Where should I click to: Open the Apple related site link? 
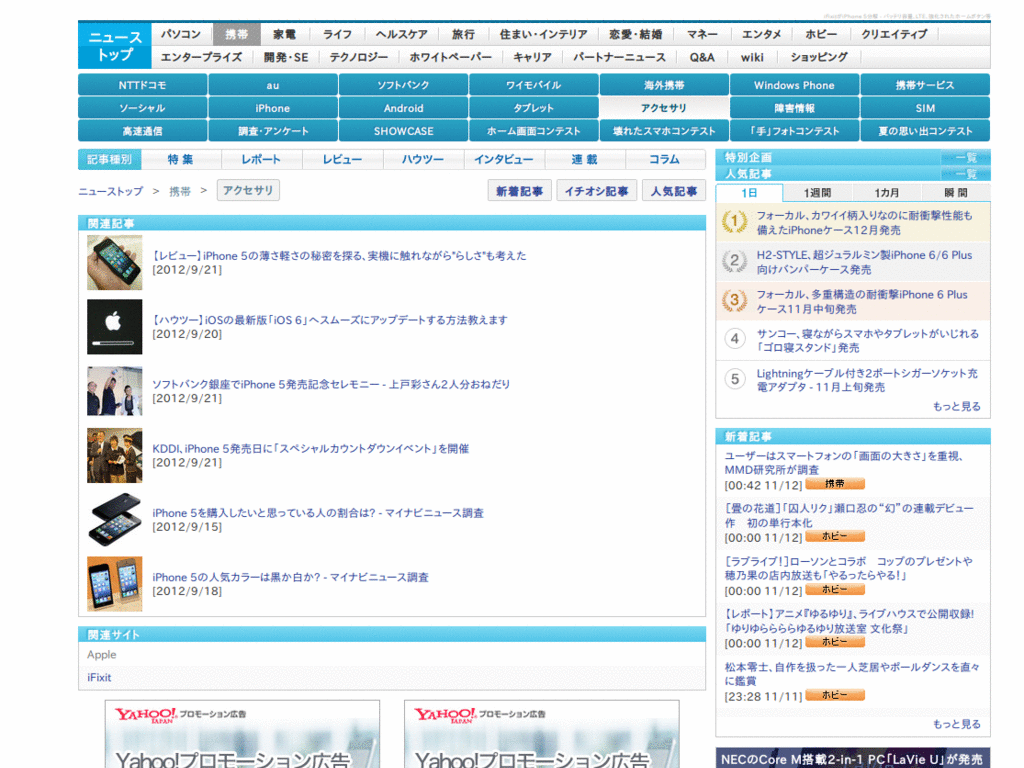click(x=102, y=654)
